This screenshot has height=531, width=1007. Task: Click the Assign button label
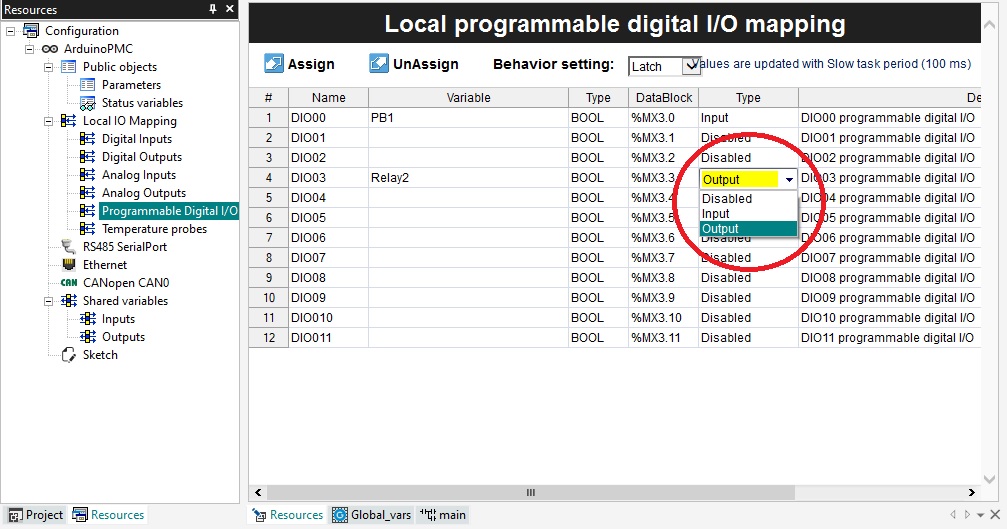tap(311, 64)
